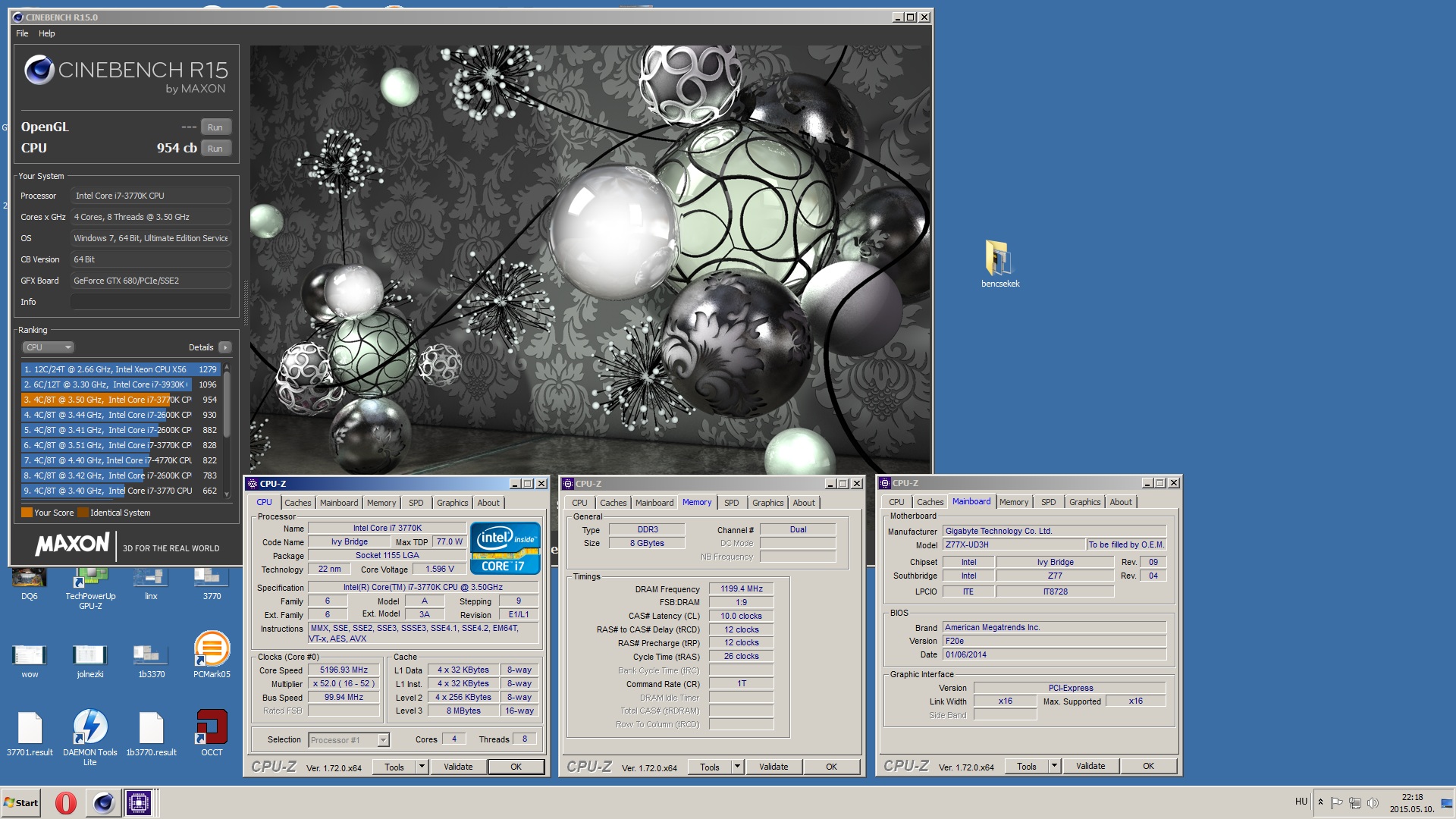Click Tools button in Mainboard CPU-Z window

click(1027, 766)
